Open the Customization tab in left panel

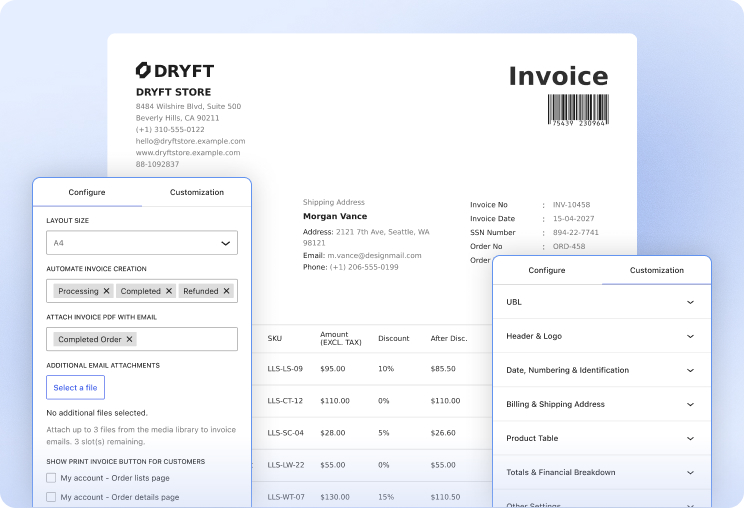[x=197, y=192]
